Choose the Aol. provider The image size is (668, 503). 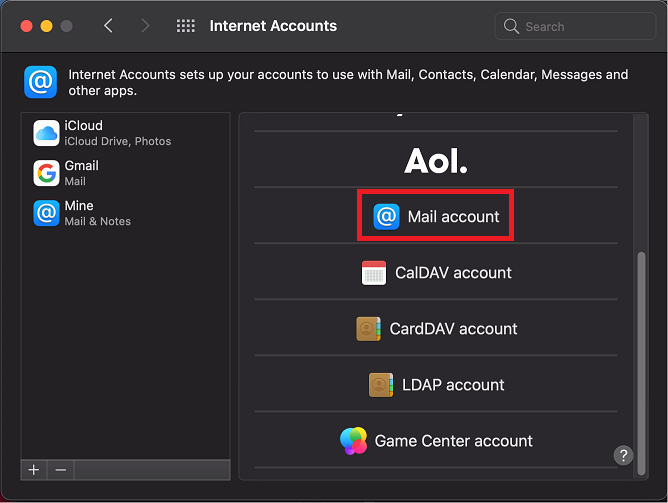(x=436, y=161)
